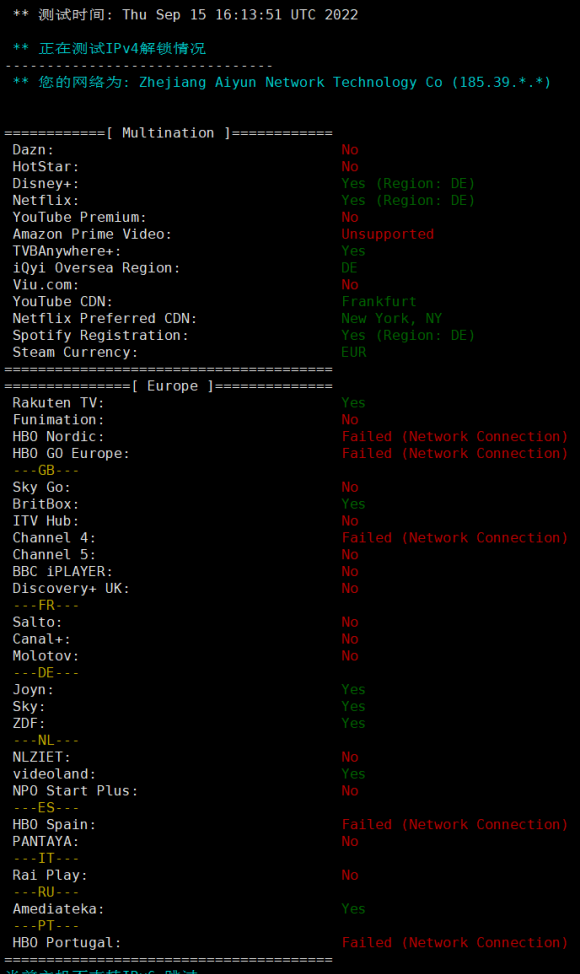Screen dimensions: 580x974
Task: Click the Multination section header
Action: 168,133
